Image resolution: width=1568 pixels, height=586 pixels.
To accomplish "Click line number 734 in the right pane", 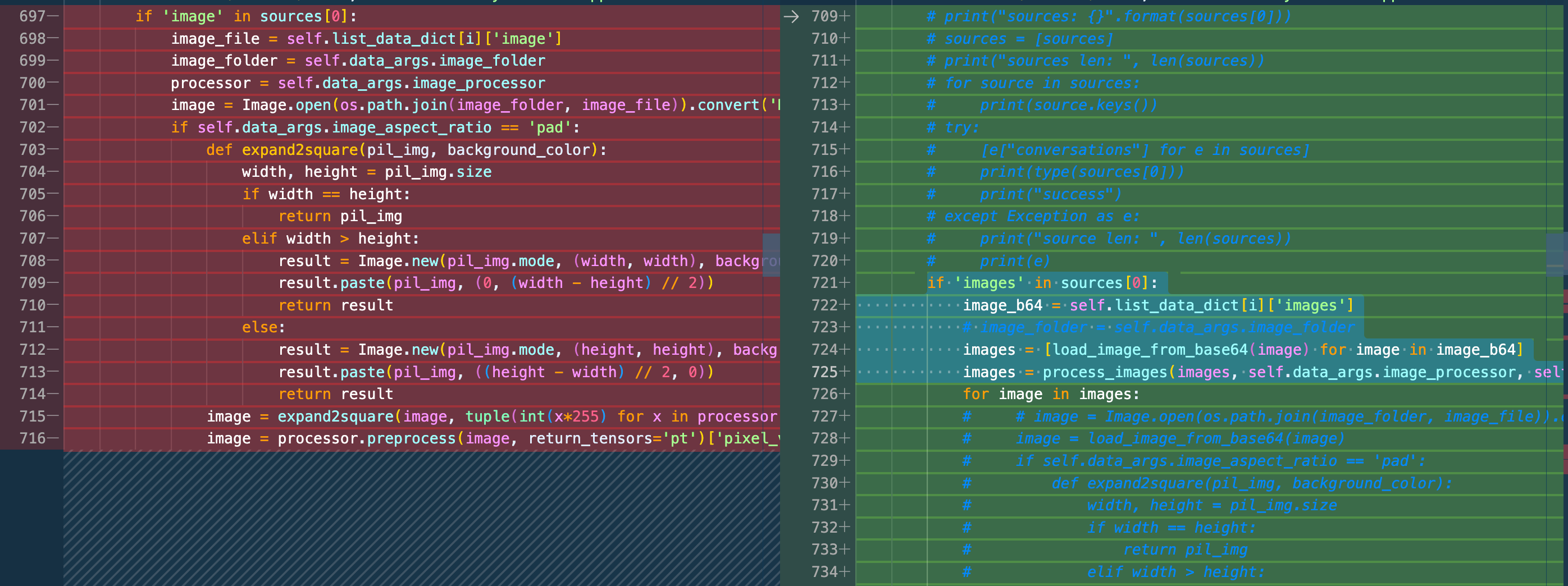I will pyautogui.click(x=824, y=572).
